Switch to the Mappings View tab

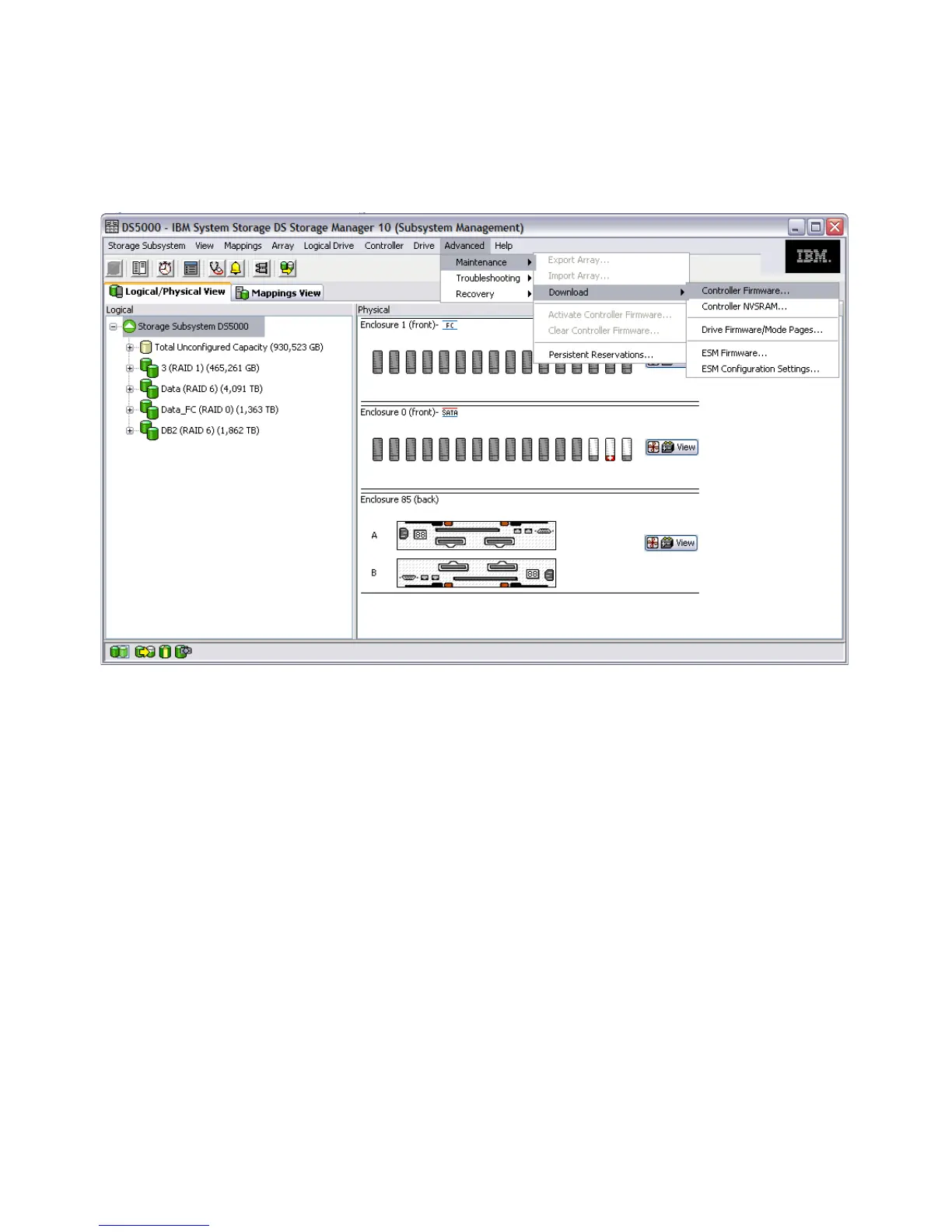(x=278, y=293)
